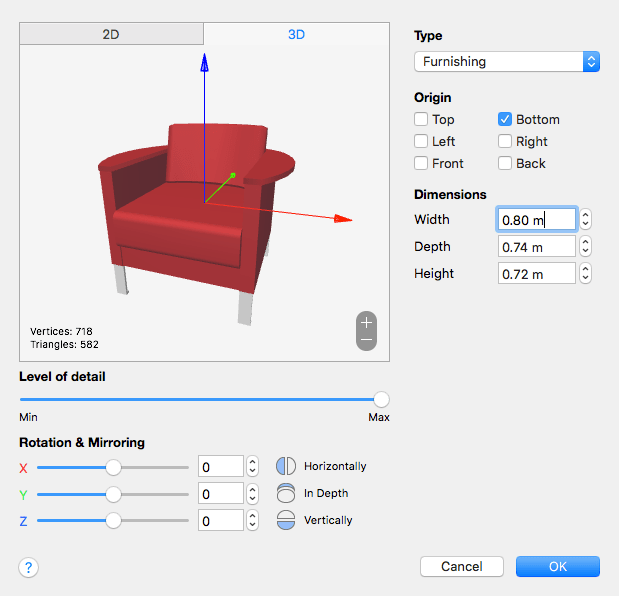This screenshot has height=596, width=619.
Task: Click the Y rotation stepper
Action: point(253,494)
